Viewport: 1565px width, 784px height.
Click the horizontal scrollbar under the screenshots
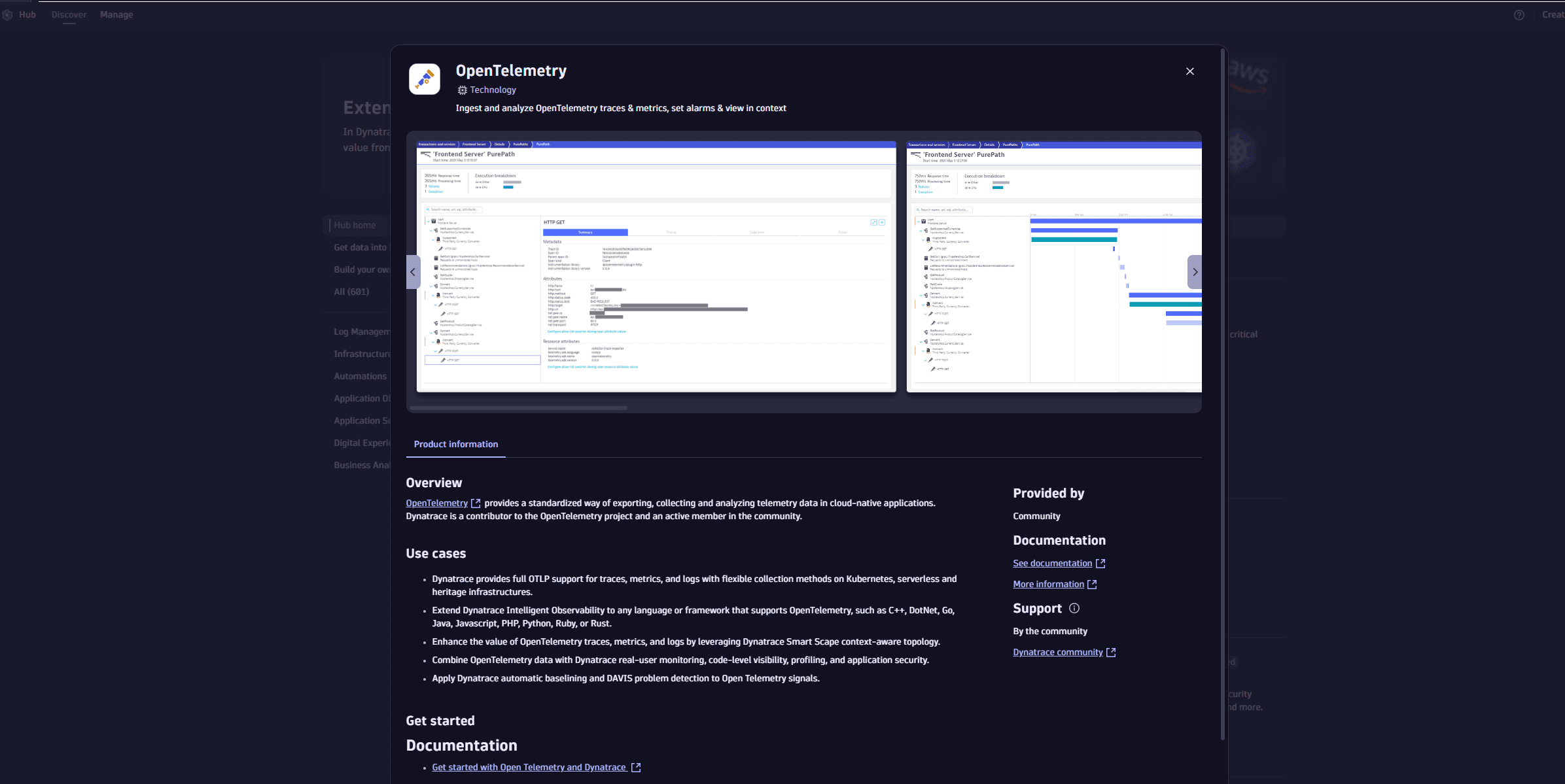pos(518,407)
